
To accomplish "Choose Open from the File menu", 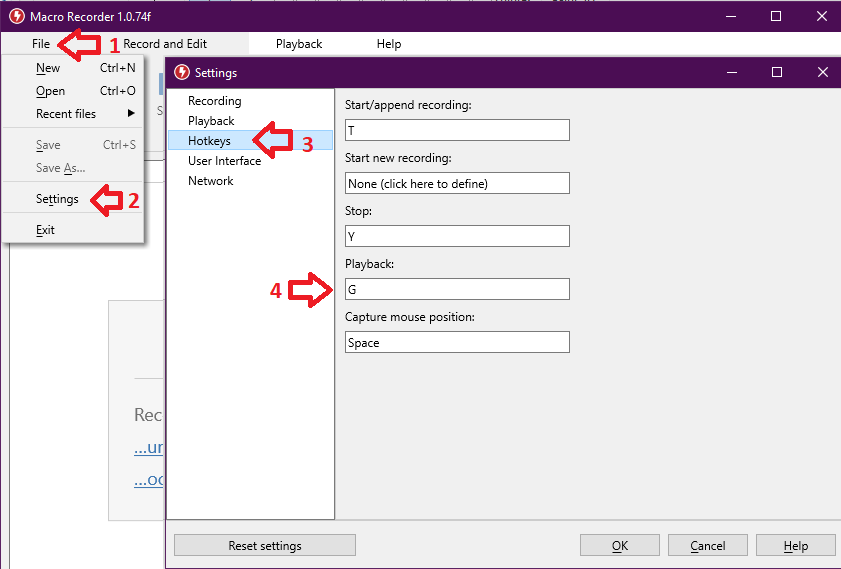I will 50,91.
